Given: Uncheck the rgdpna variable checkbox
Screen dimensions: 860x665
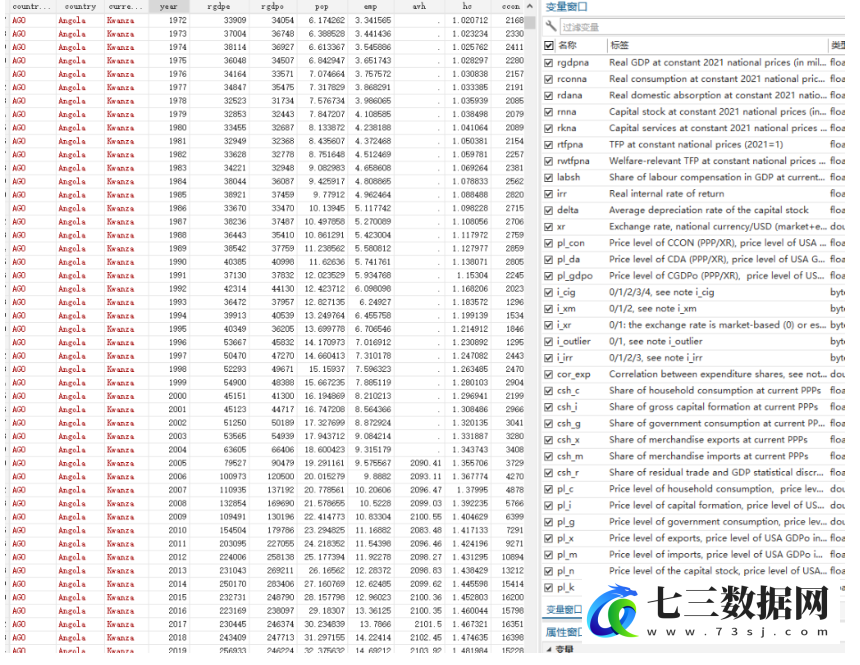Looking at the screenshot, I should 548,63.
